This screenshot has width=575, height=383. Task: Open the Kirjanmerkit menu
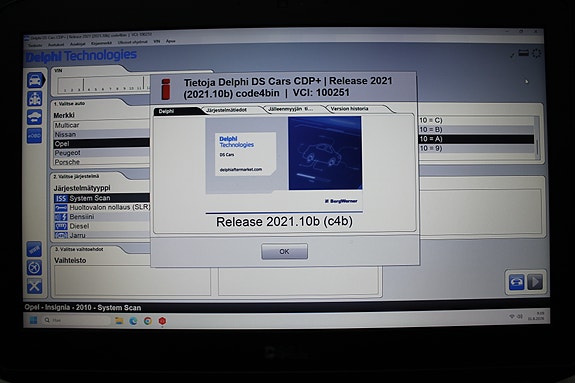coord(101,43)
